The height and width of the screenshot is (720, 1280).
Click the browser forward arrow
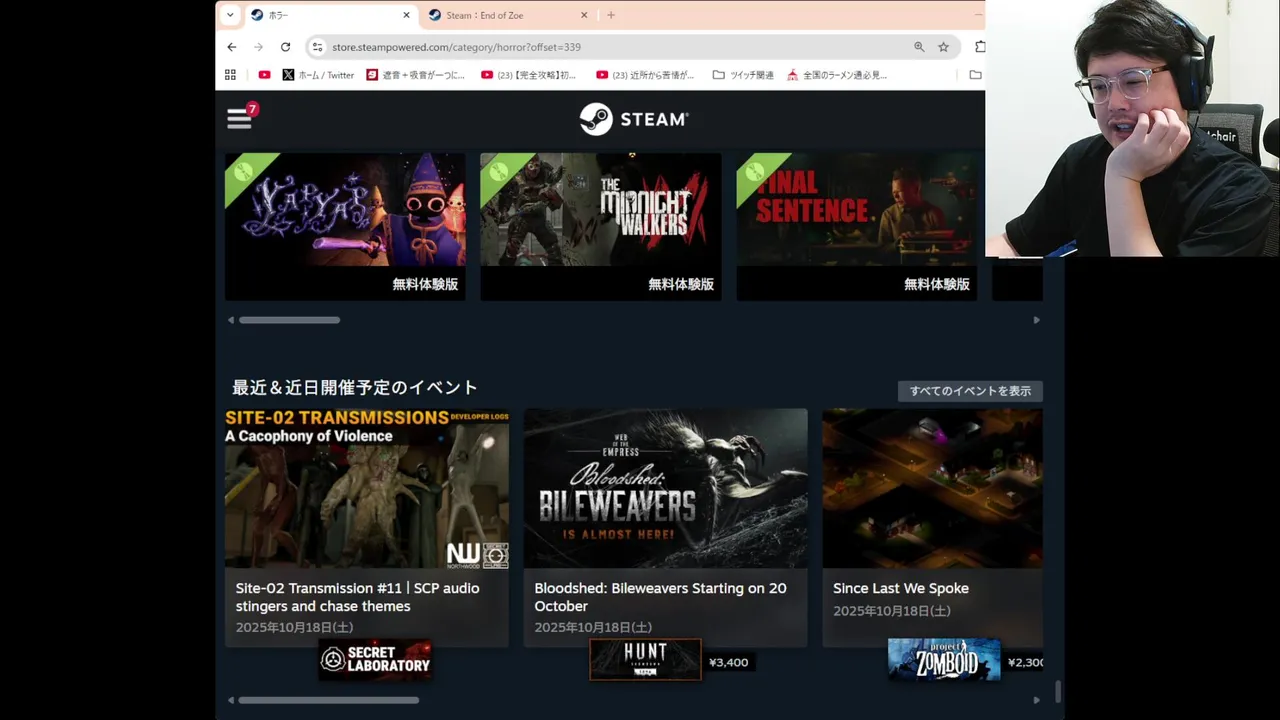click(x=258, y=47)
